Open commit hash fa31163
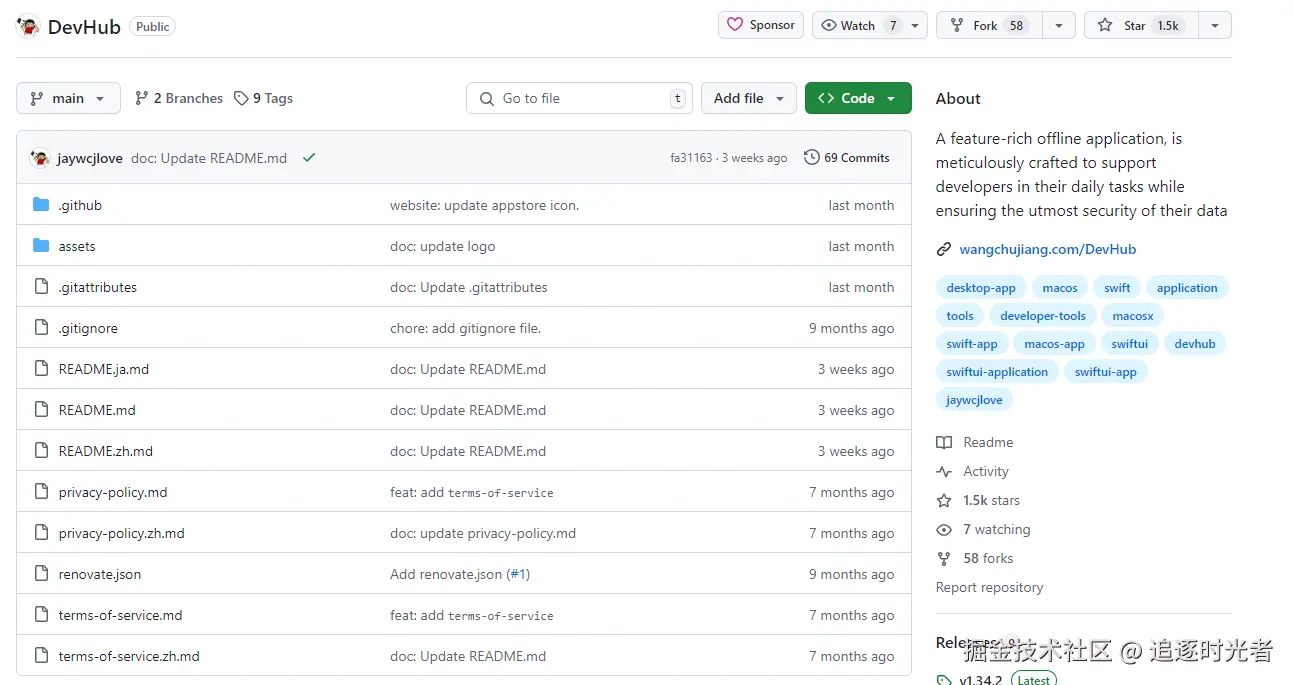The height and width of the screenshot is (685, 1294). 691,158
